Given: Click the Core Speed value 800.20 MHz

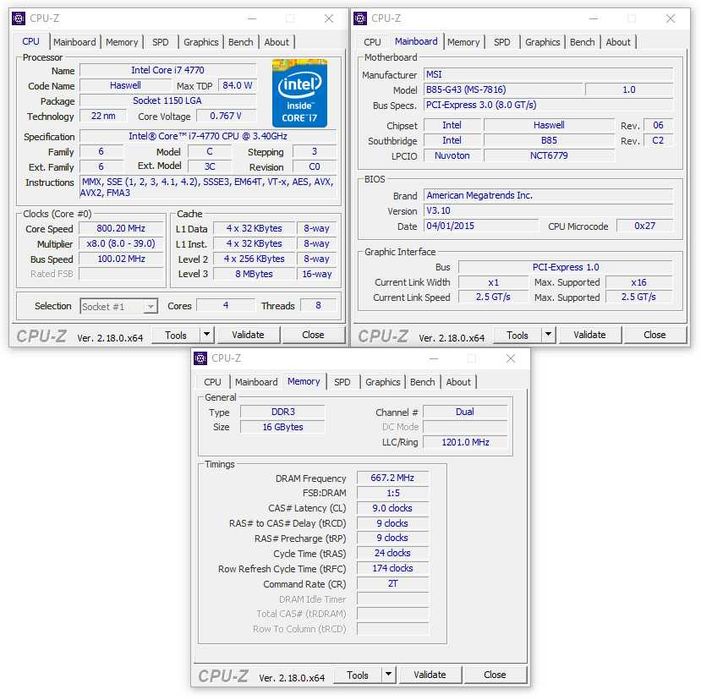Looking at the screenshot, I should point(121,228).
